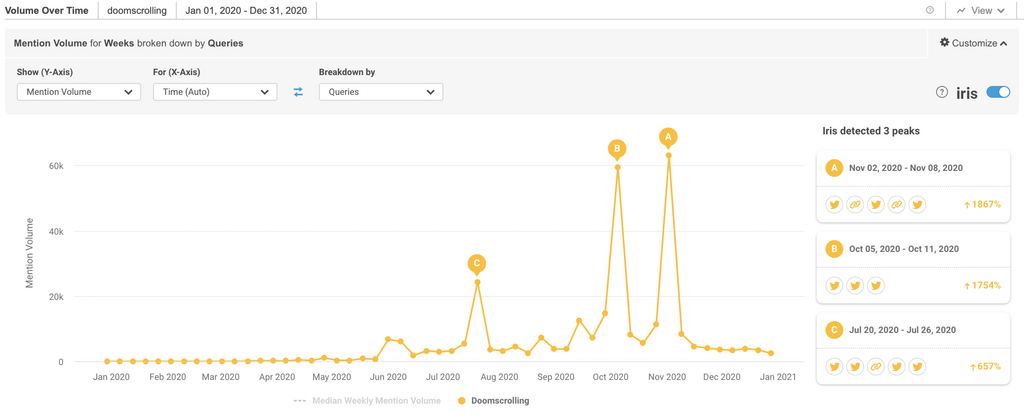Open the link source in peak C card
Viewport: 1024px width, 415px height.
click(x=876, y=366)
